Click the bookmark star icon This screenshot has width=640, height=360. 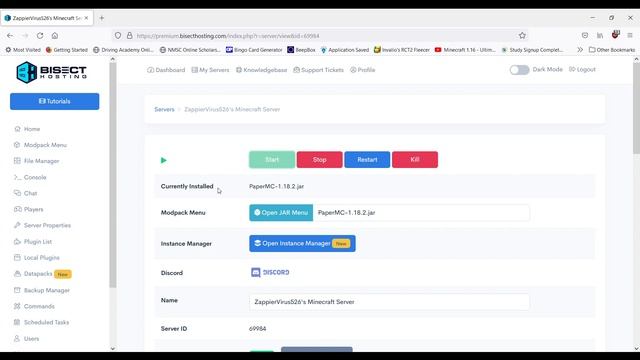[522, 36]
